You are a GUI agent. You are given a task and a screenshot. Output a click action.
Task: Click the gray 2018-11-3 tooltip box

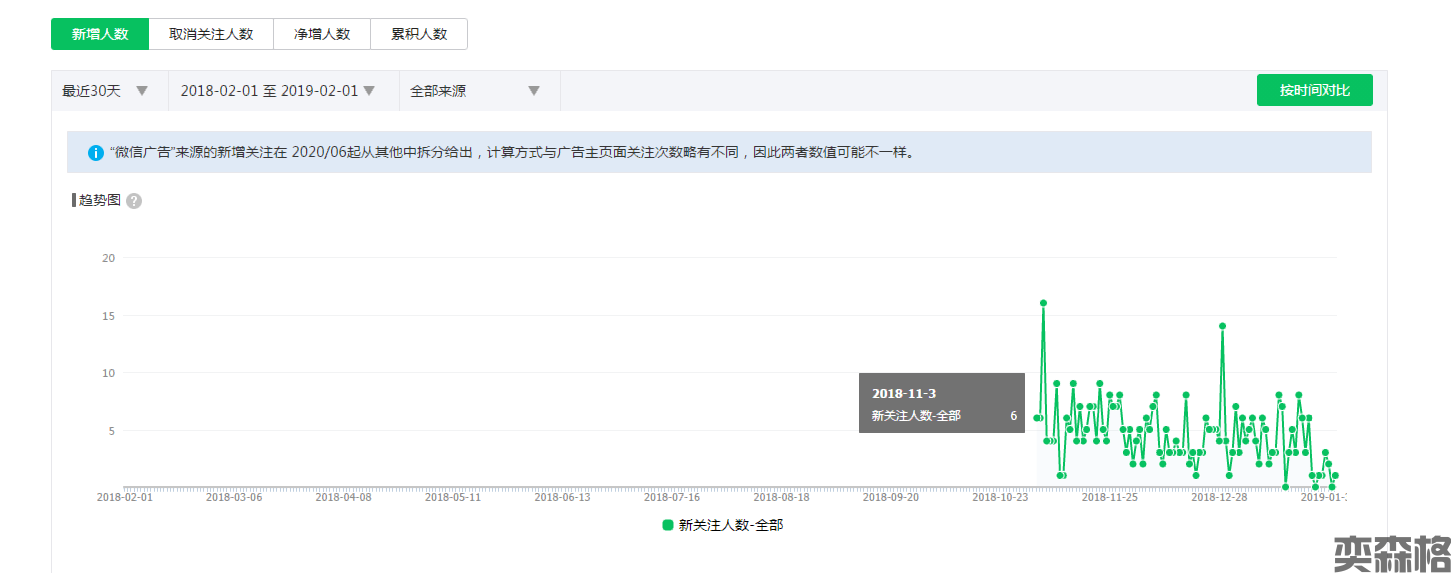coord(941,403)
